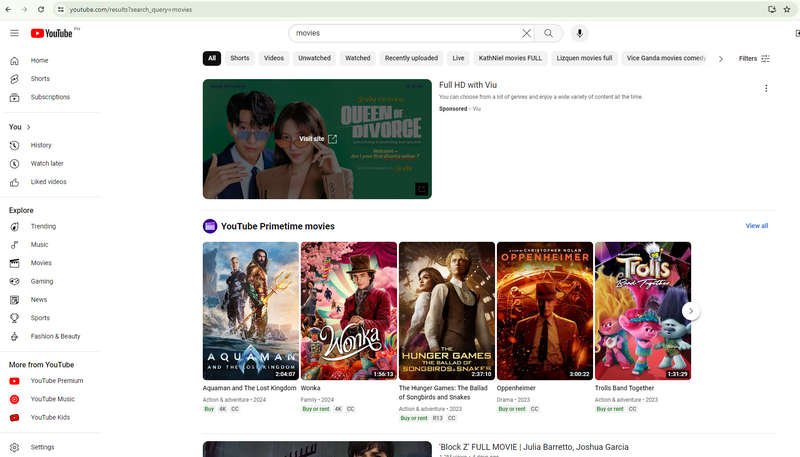Select the Live filter chip
Viewport: 800px width, 457px height.
458,58
